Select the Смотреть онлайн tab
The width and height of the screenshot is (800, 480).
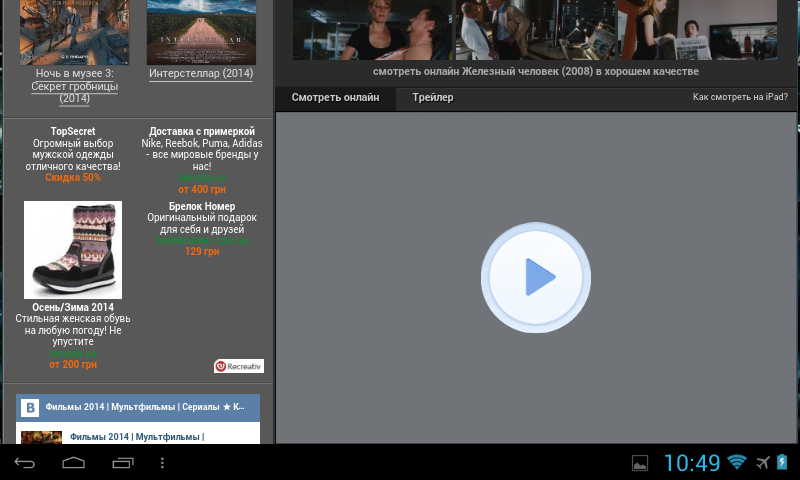pos(335,97)
